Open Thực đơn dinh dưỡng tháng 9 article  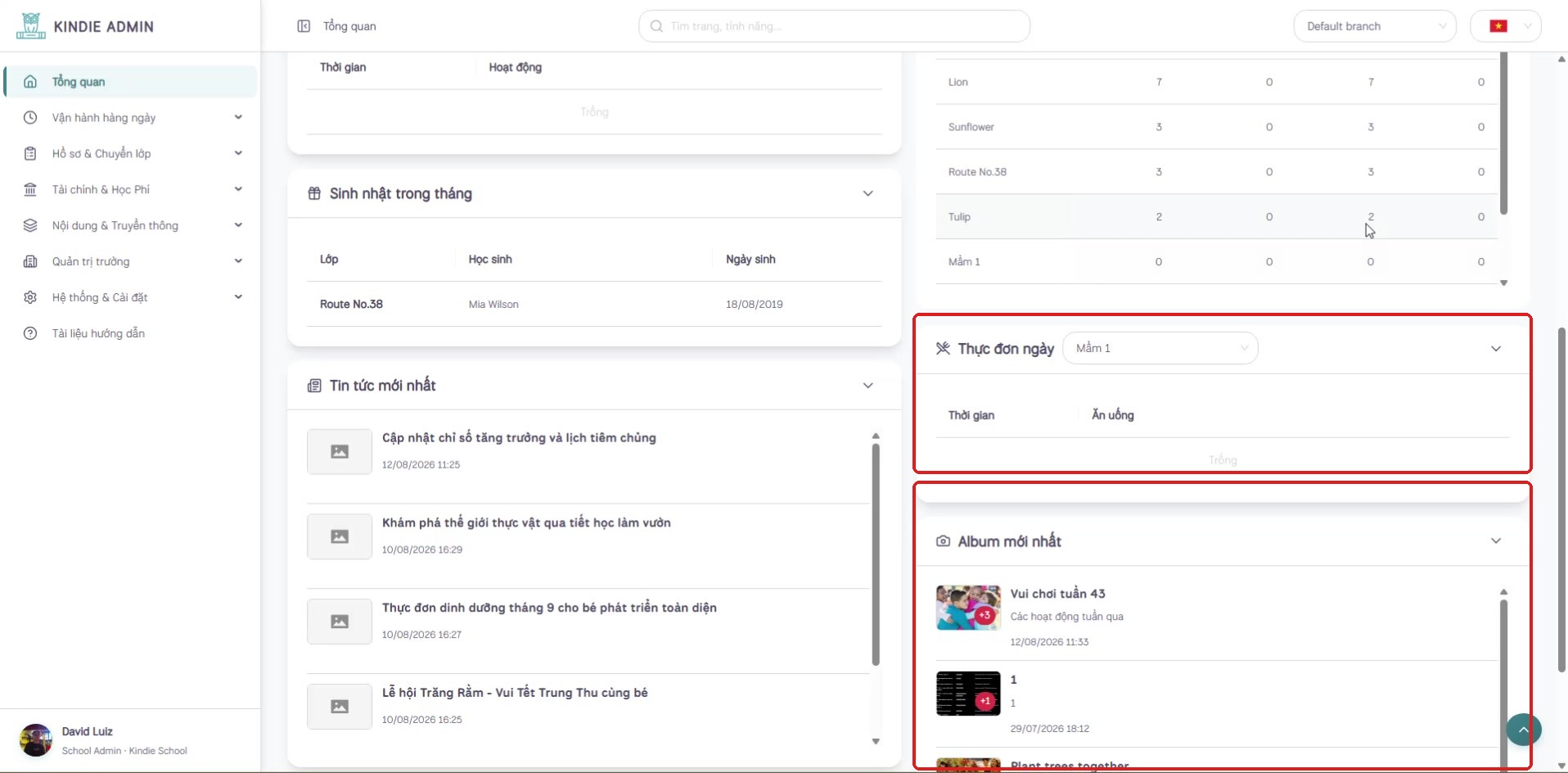pos(549,608)
